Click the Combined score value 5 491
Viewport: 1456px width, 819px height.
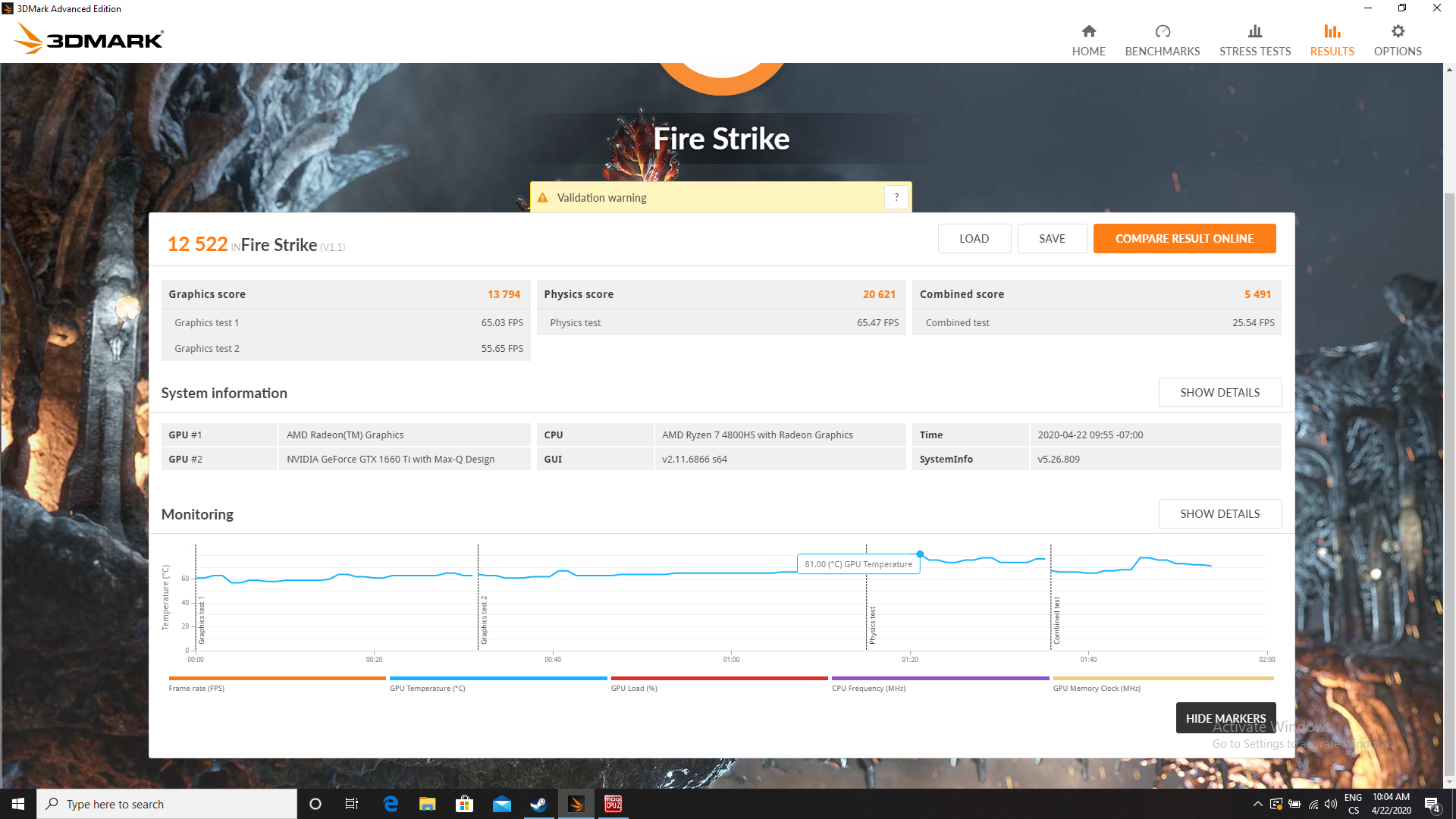click(x=1257, y=294)
